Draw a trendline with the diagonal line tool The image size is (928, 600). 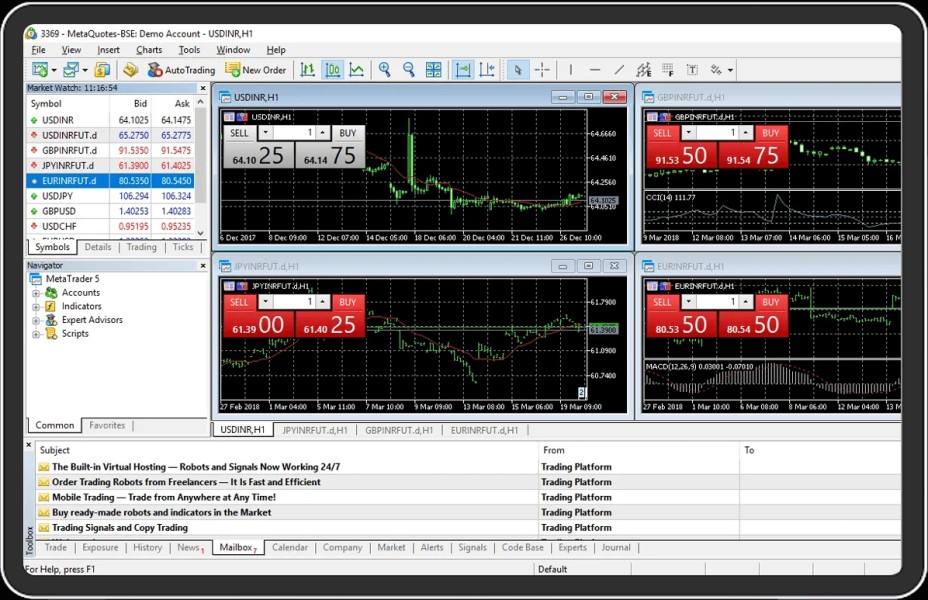click(x=619, y=70)
